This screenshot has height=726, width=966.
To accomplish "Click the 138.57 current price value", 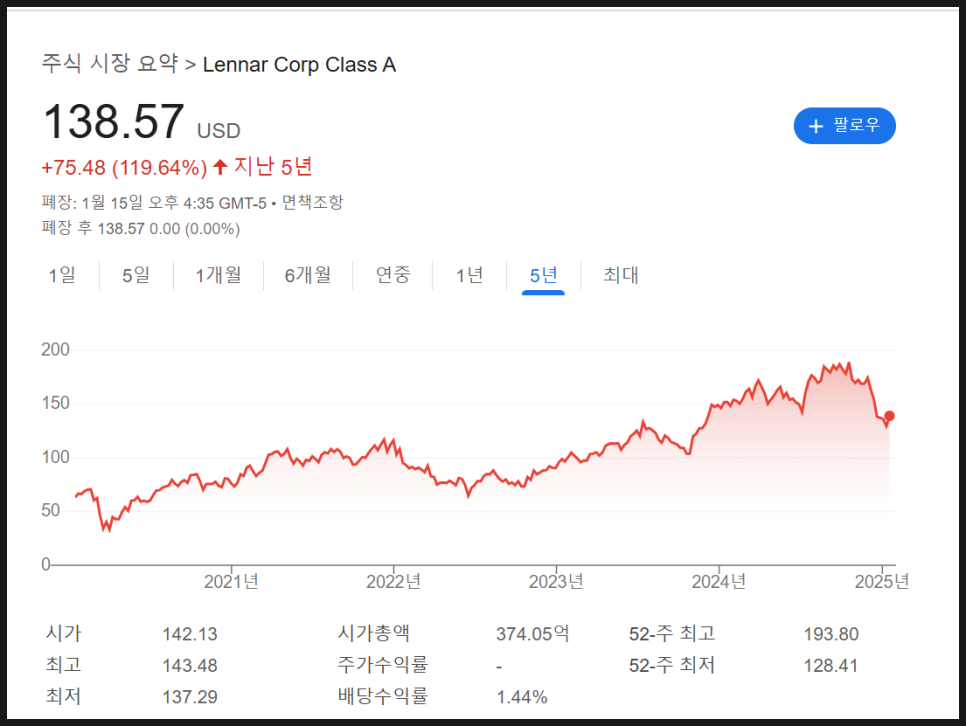I will [x=113, y=122].
